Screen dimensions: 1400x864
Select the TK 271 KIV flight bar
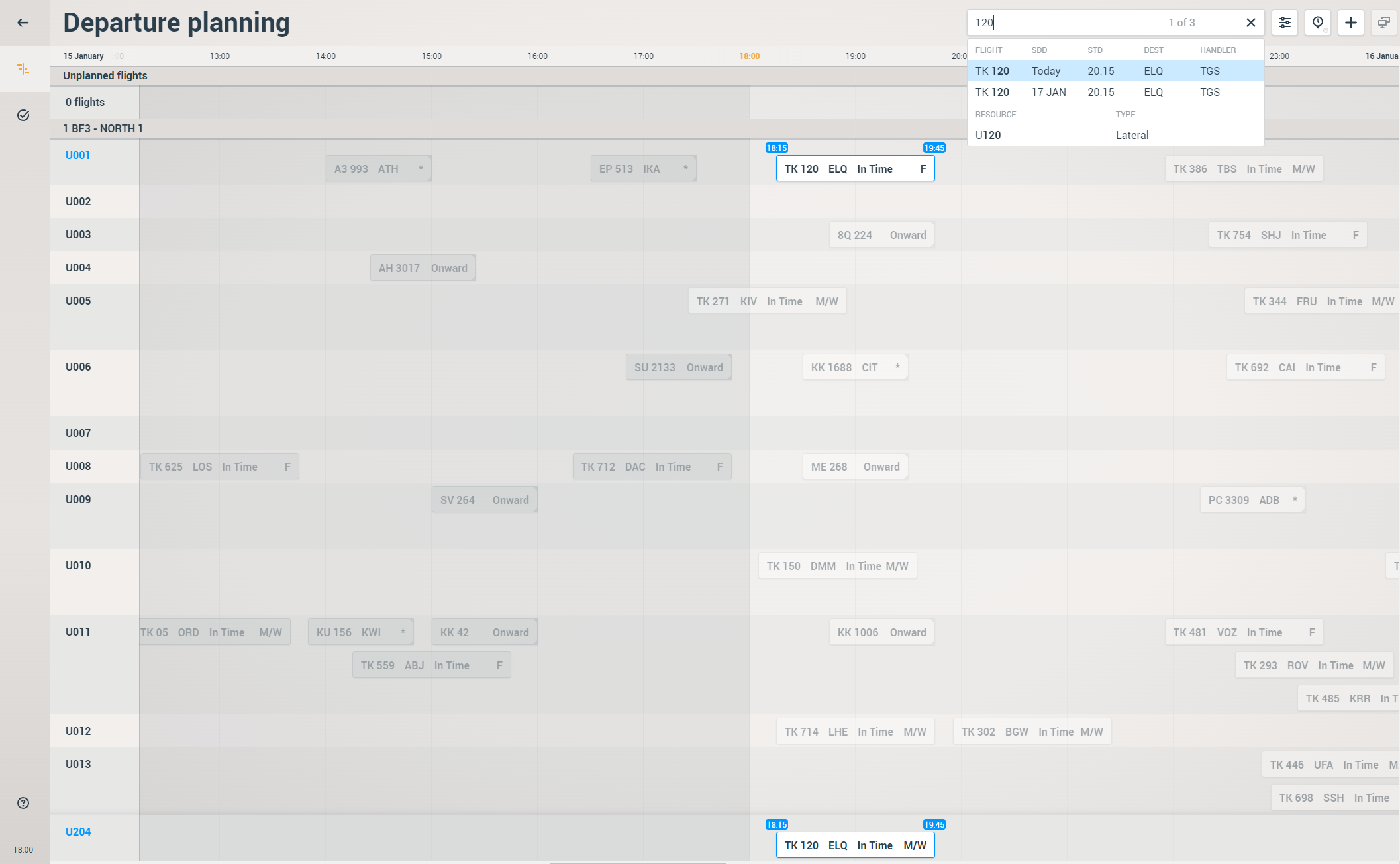tap(768, 301)
